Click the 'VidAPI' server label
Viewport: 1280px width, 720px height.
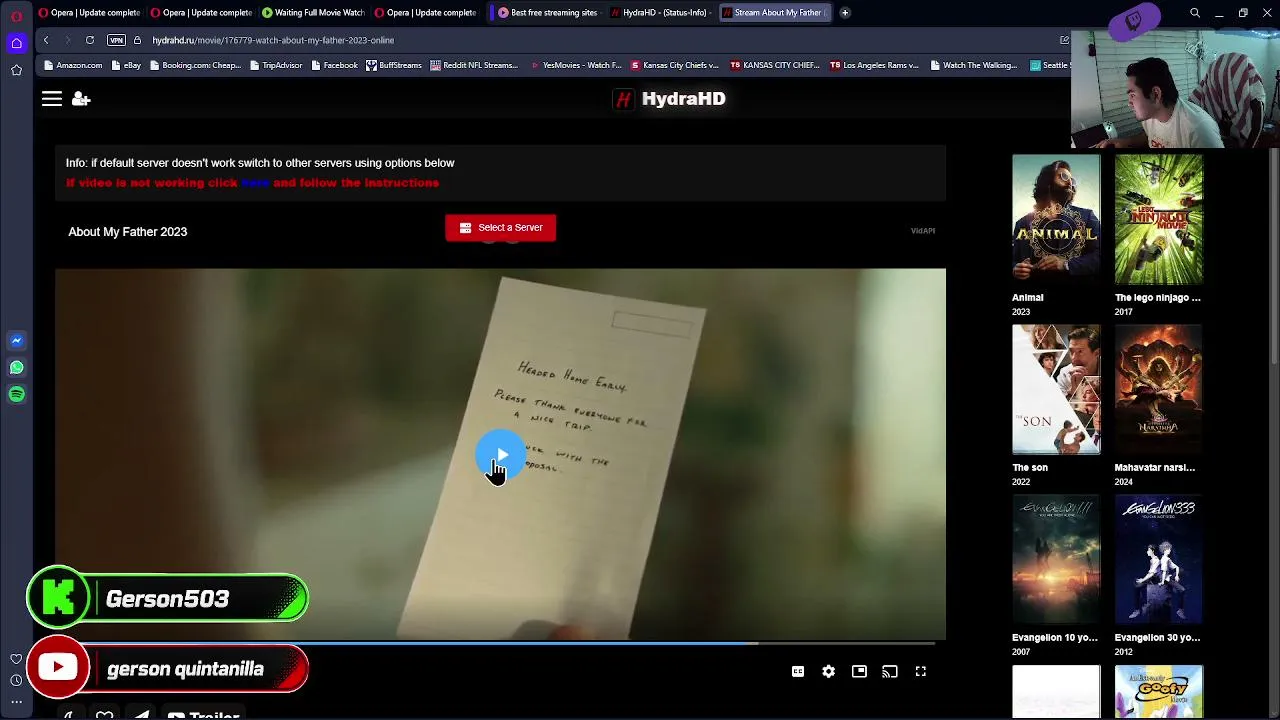point(923,231)
